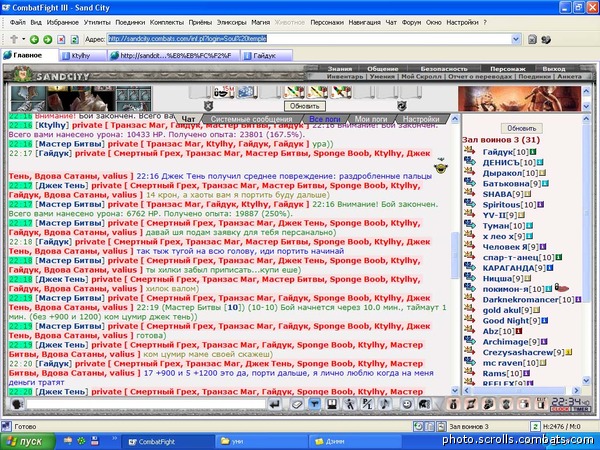600x450 pixels.
Task: Click the green page refresh icon
Action: pyautogui.click(x=75, y=39)
